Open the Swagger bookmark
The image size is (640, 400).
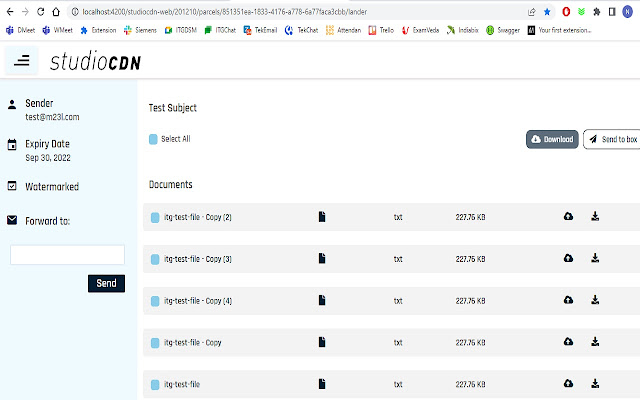(503, 30)
